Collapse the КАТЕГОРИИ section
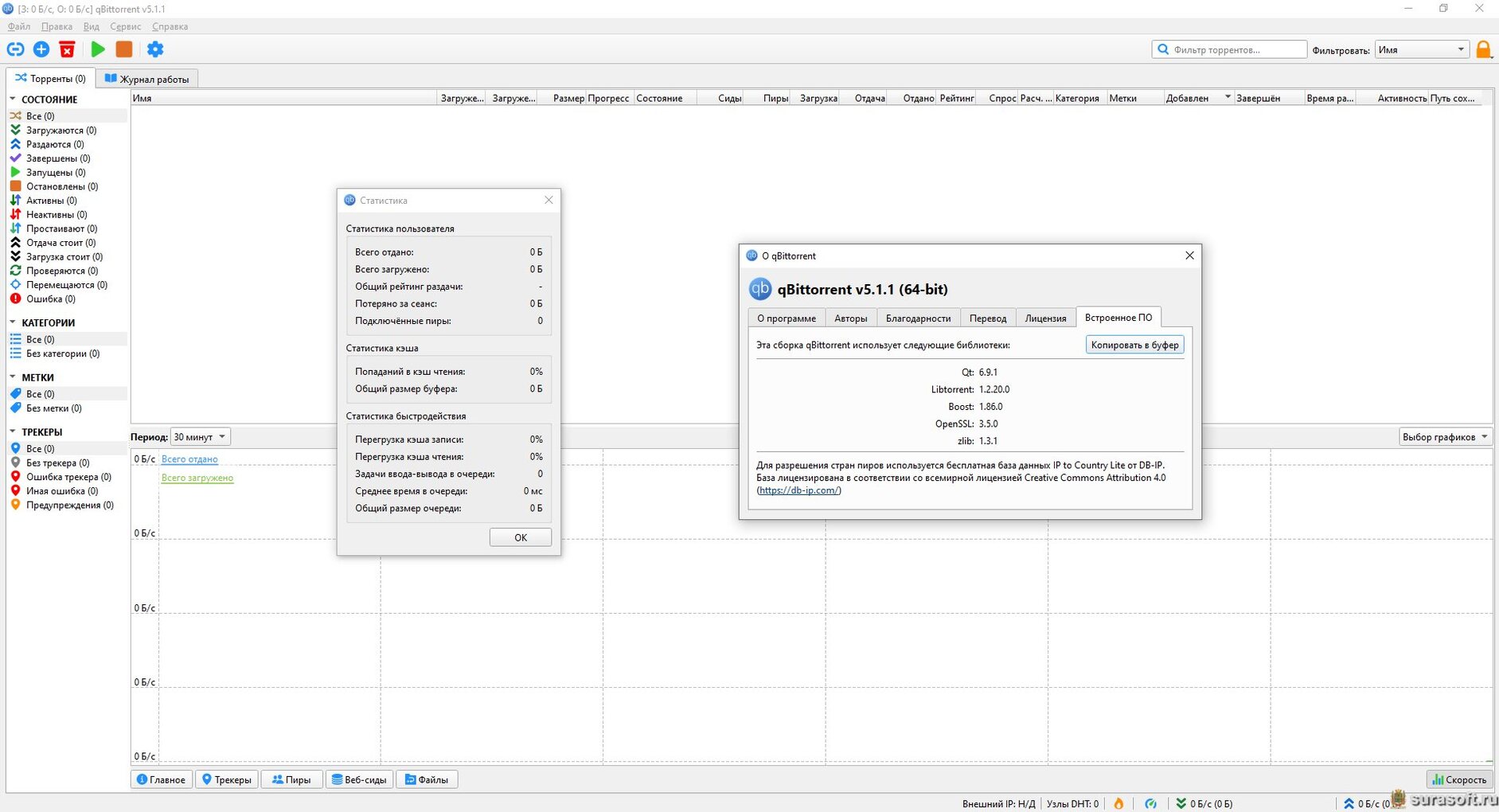This screenshot has width=1499, height=812. point(13,322)
